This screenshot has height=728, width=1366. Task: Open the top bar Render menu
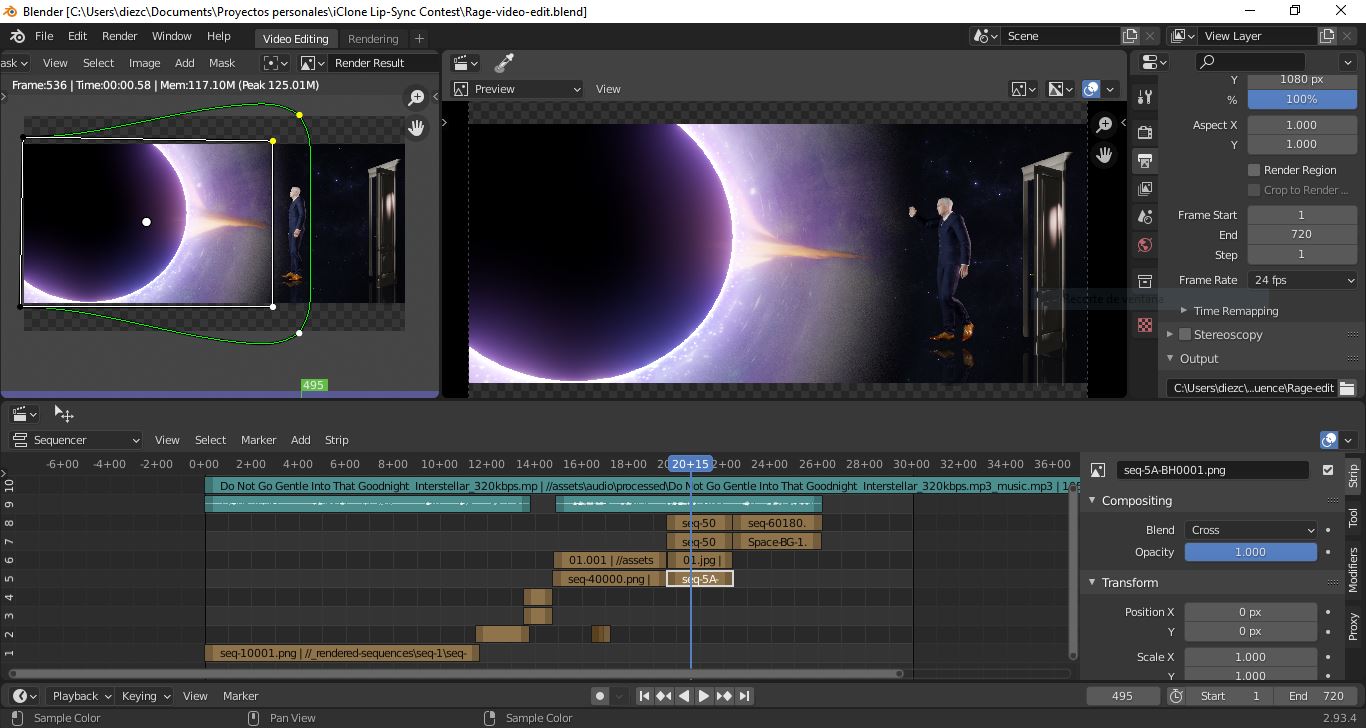pyautogui.click(x=119, y=36)
